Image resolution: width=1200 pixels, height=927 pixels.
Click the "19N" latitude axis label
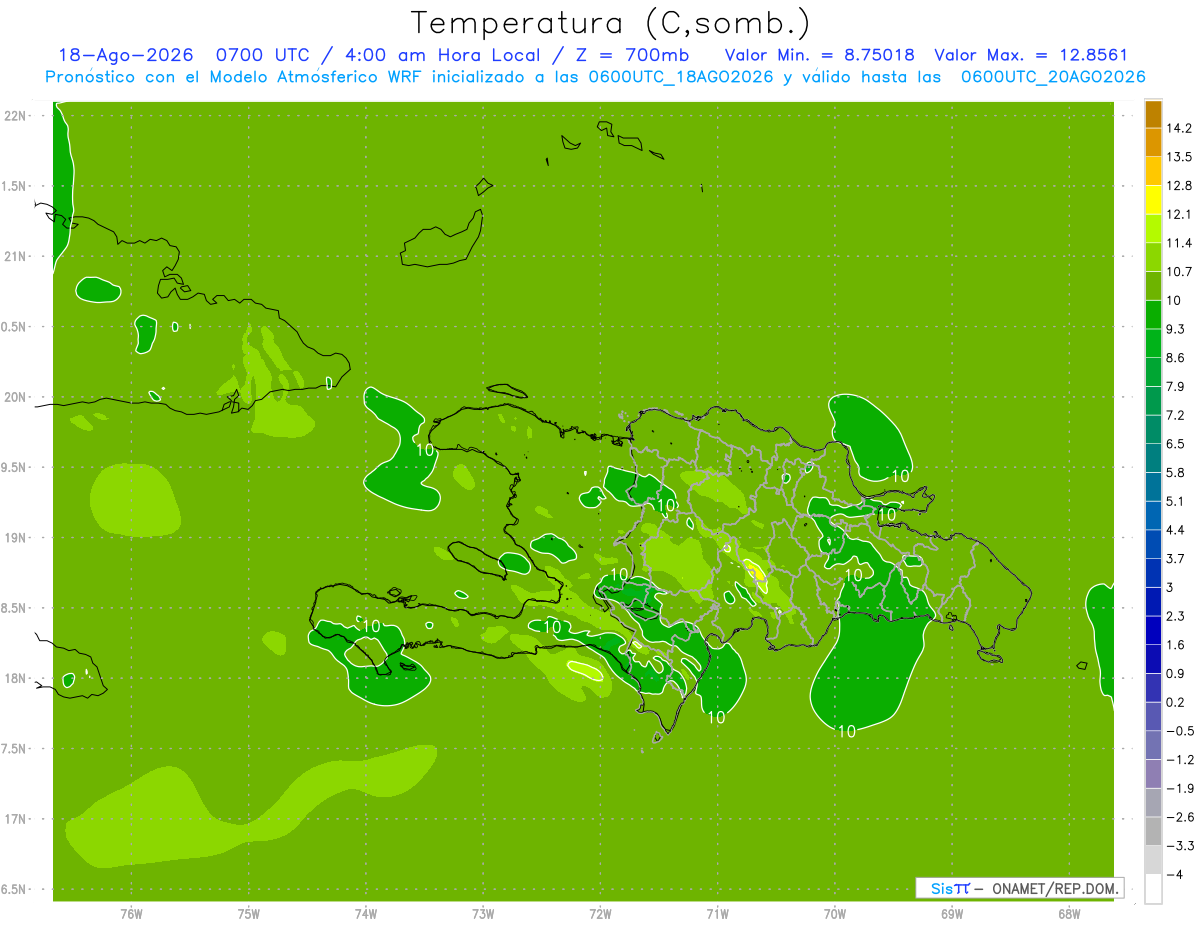[x=15, y=537]
